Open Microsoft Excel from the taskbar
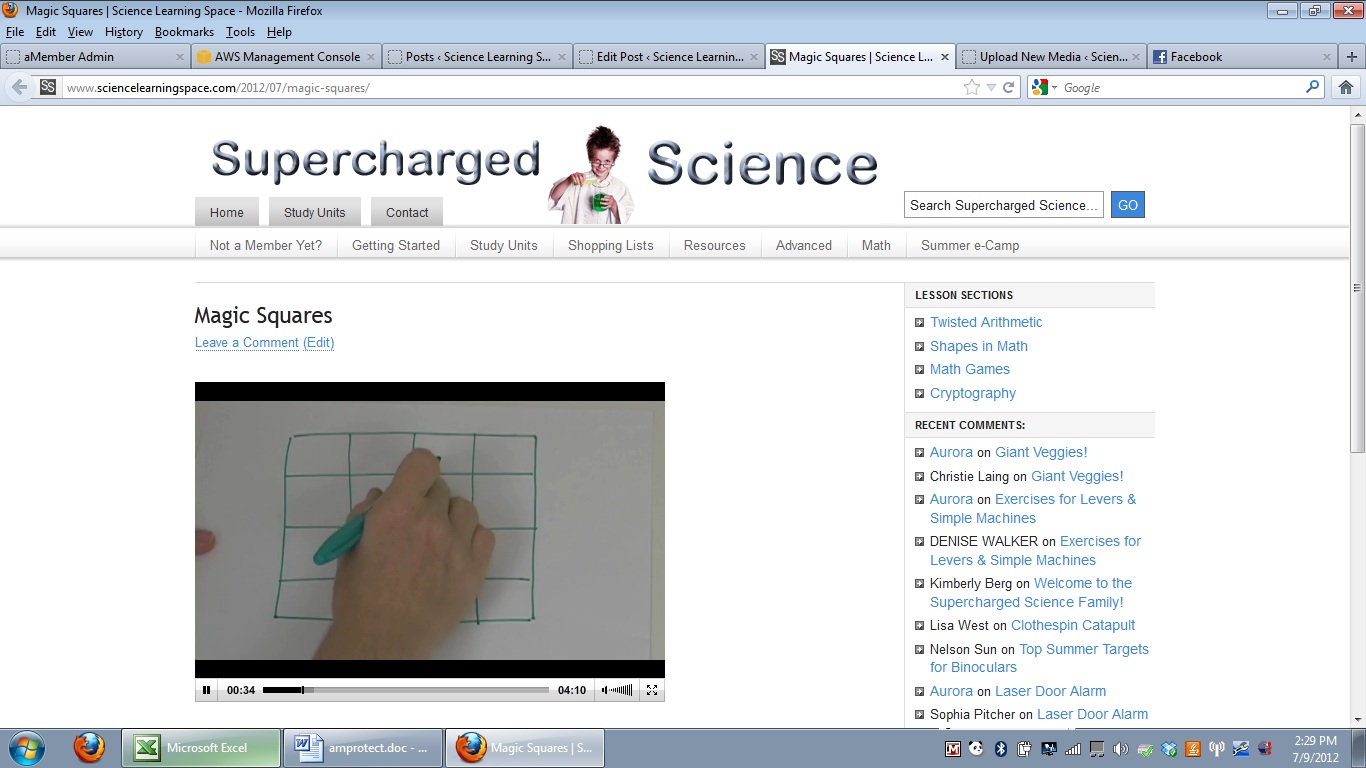The height and width of the screenshot is (768, 1366). pyautogui.click(x=201, y=748)
